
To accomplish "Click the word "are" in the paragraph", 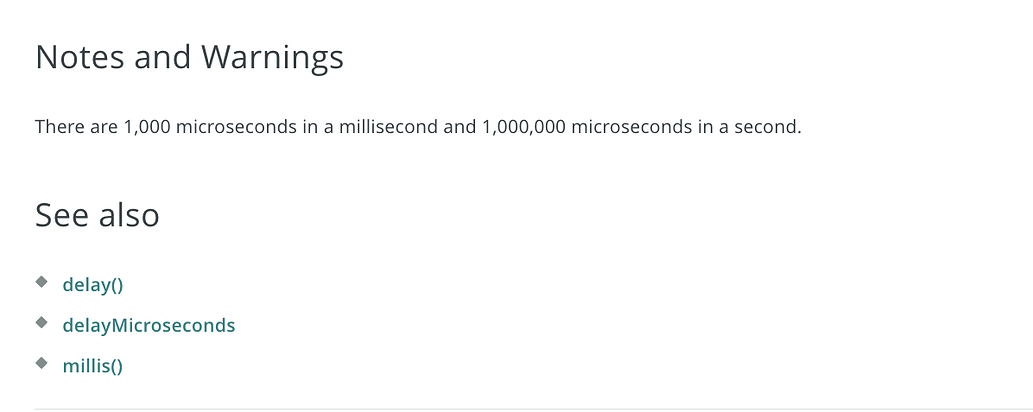I will pos(103,128).
